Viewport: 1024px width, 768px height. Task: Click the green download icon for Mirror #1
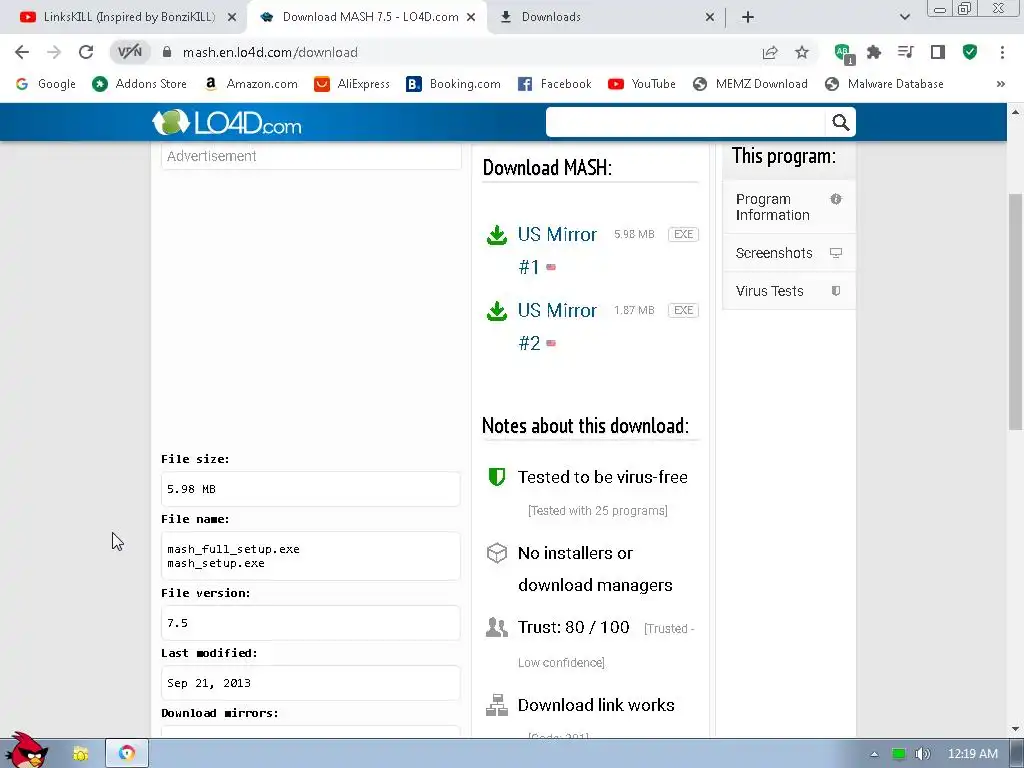497,235
